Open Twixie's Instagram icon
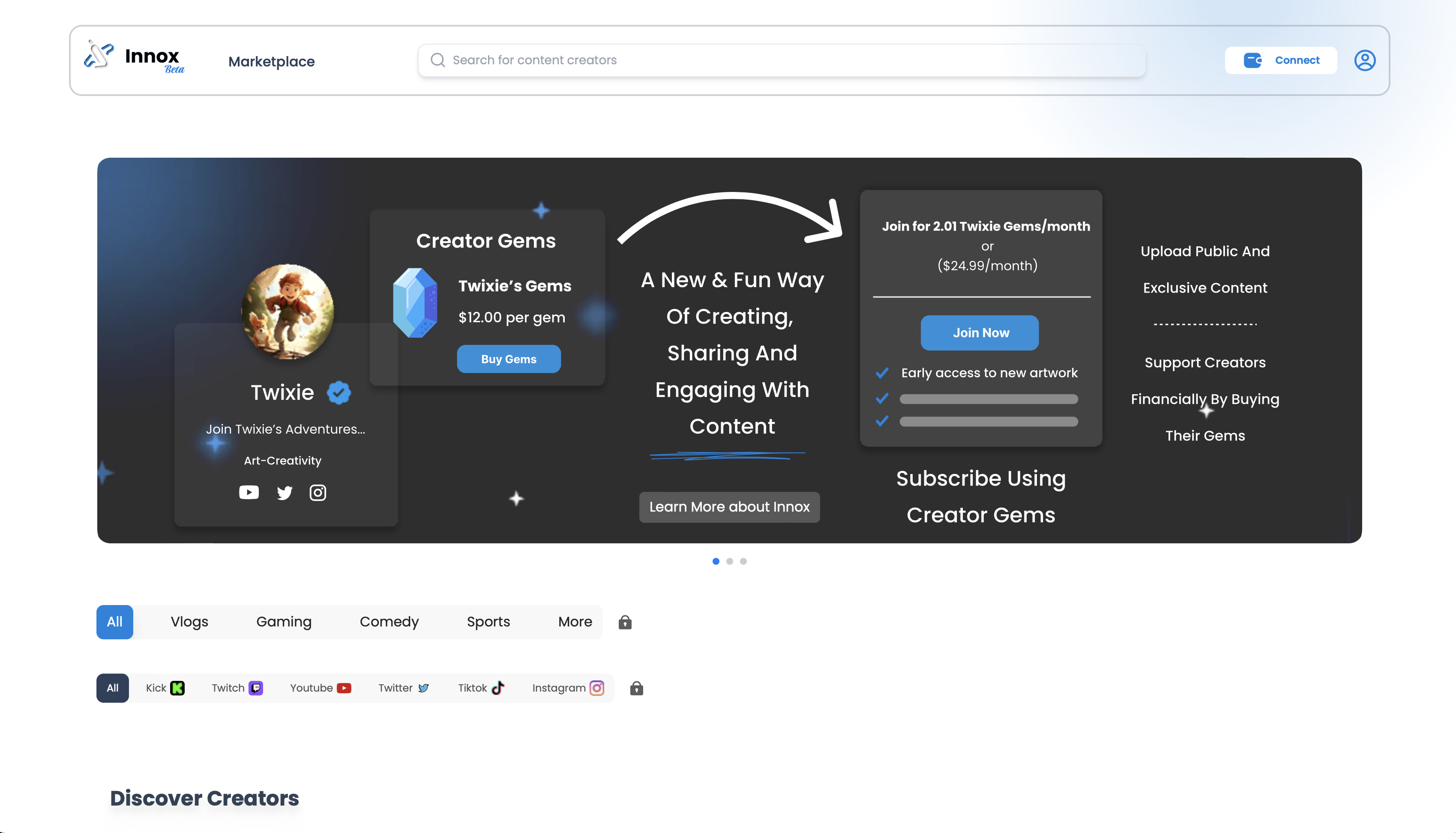 click(318, 492)
